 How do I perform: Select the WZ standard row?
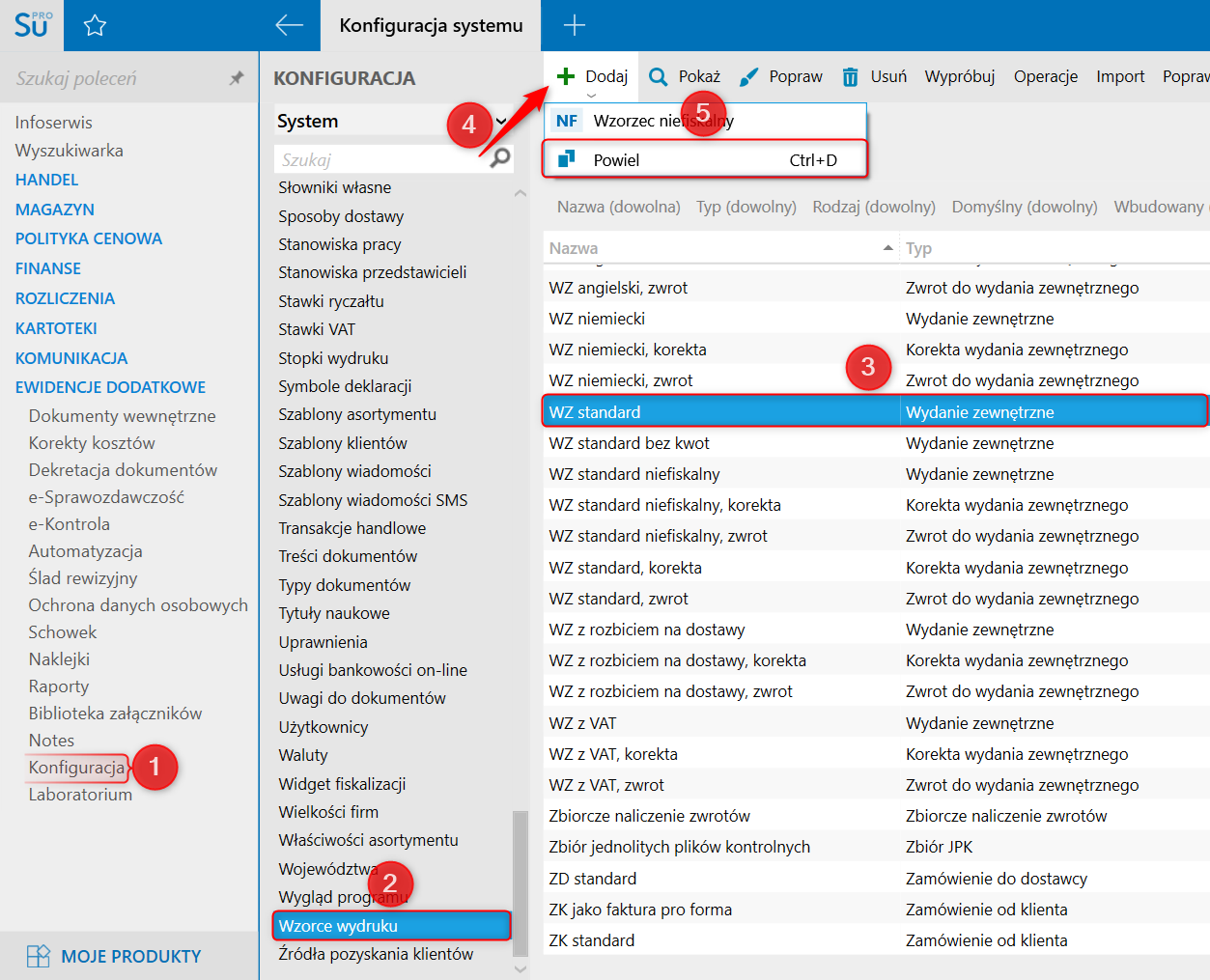point(875,412)
